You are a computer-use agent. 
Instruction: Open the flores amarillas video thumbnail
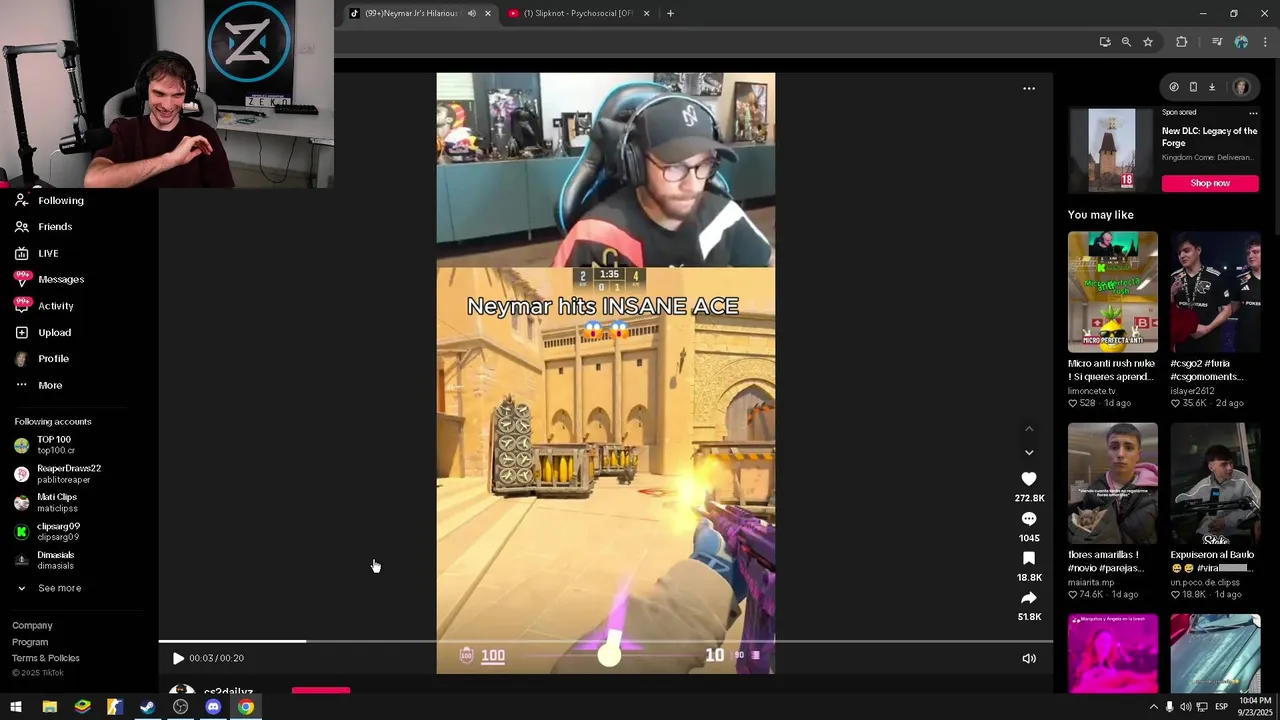1112,483
